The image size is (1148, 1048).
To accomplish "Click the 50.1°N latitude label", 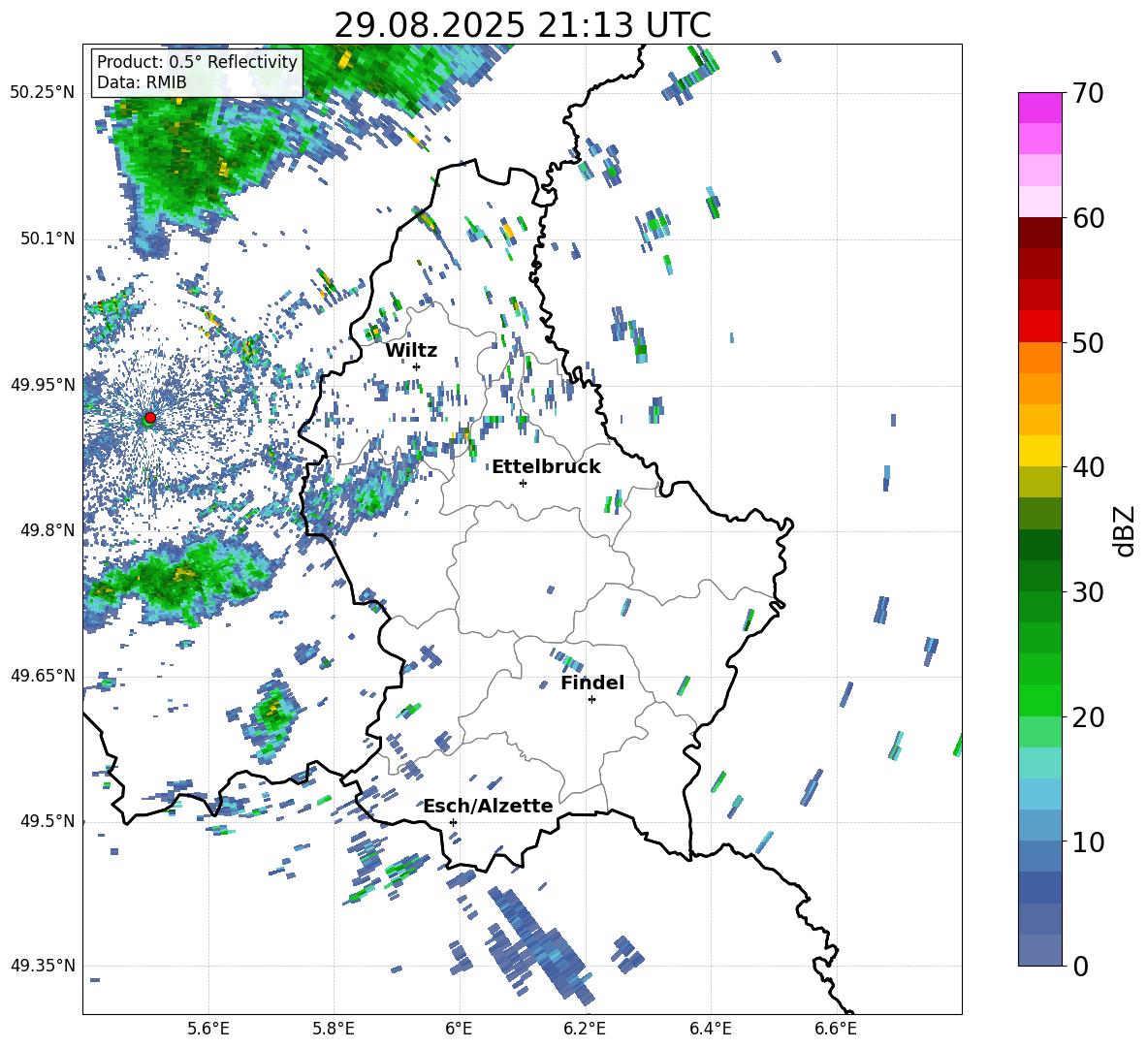I will click(x=48, y=238).
